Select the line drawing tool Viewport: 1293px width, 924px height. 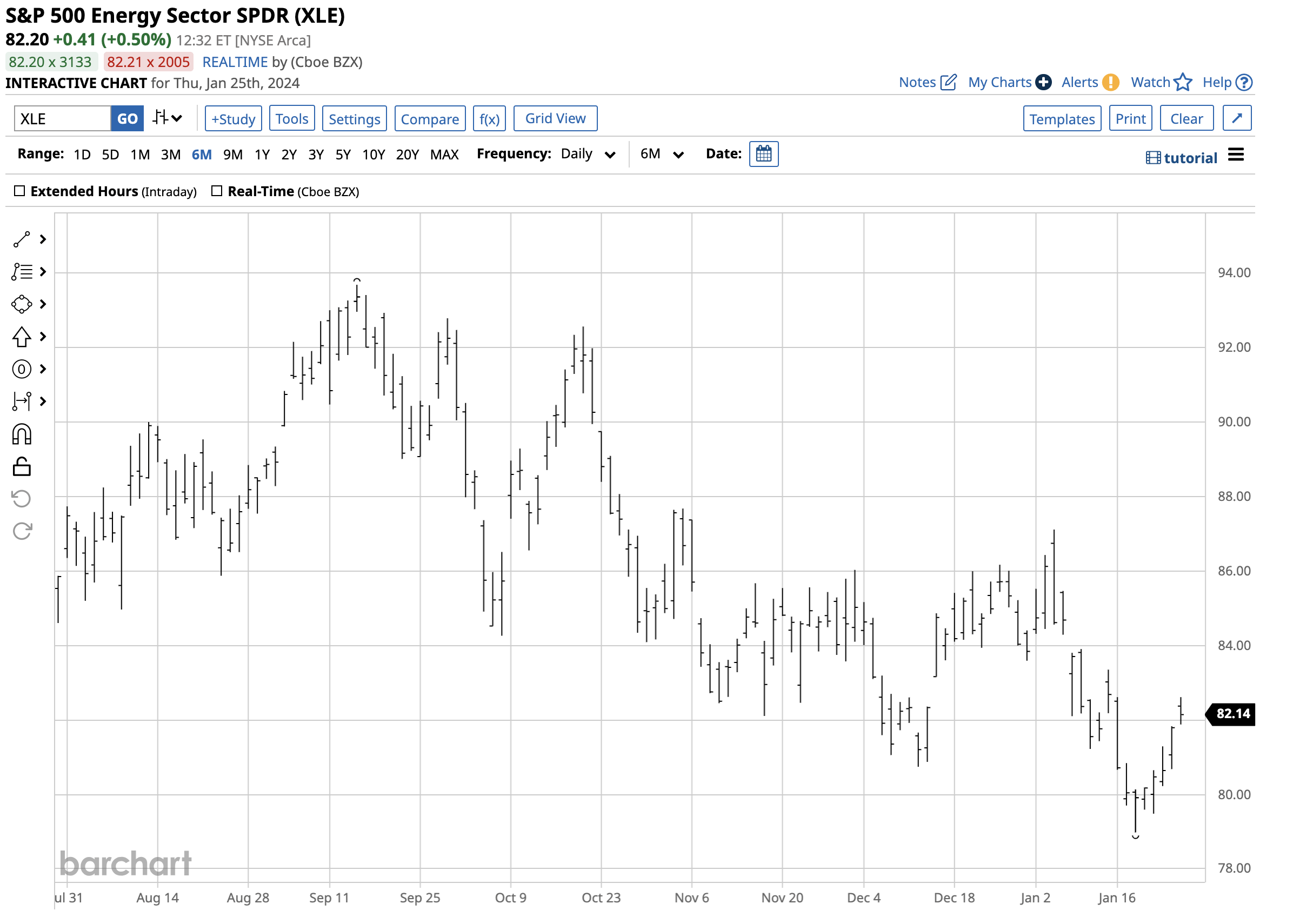[22, 239]
